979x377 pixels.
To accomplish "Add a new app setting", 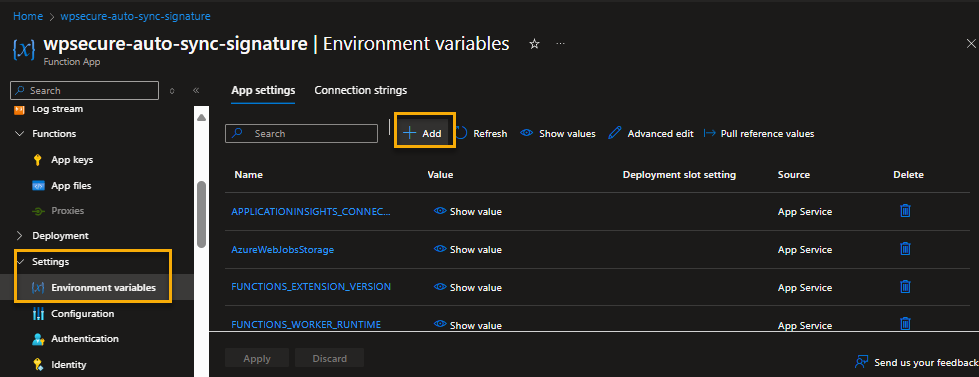I will 423,134.
